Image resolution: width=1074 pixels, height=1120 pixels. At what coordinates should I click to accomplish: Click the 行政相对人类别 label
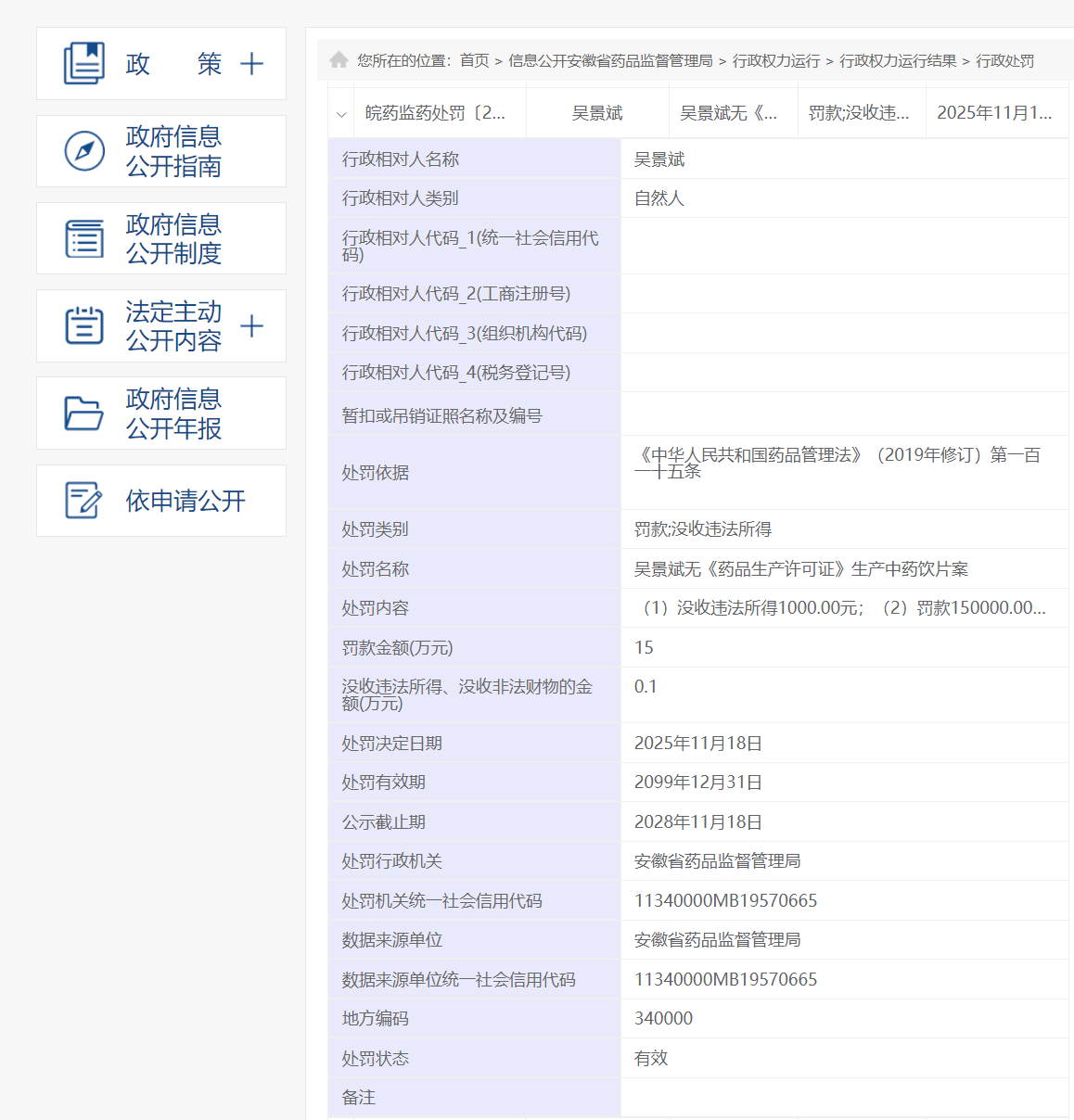400,198
